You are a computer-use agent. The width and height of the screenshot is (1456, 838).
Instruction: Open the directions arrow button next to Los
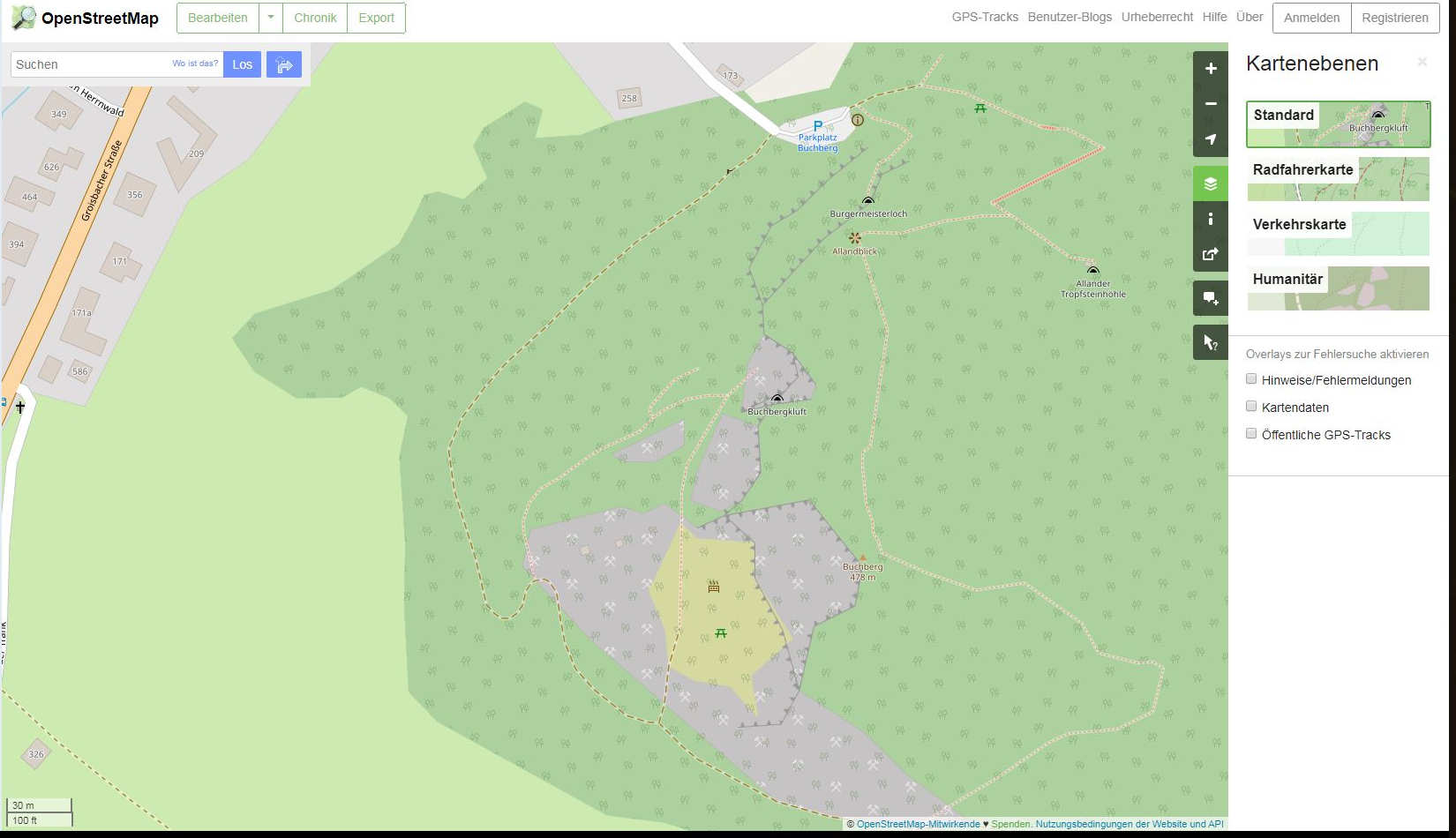284,64
